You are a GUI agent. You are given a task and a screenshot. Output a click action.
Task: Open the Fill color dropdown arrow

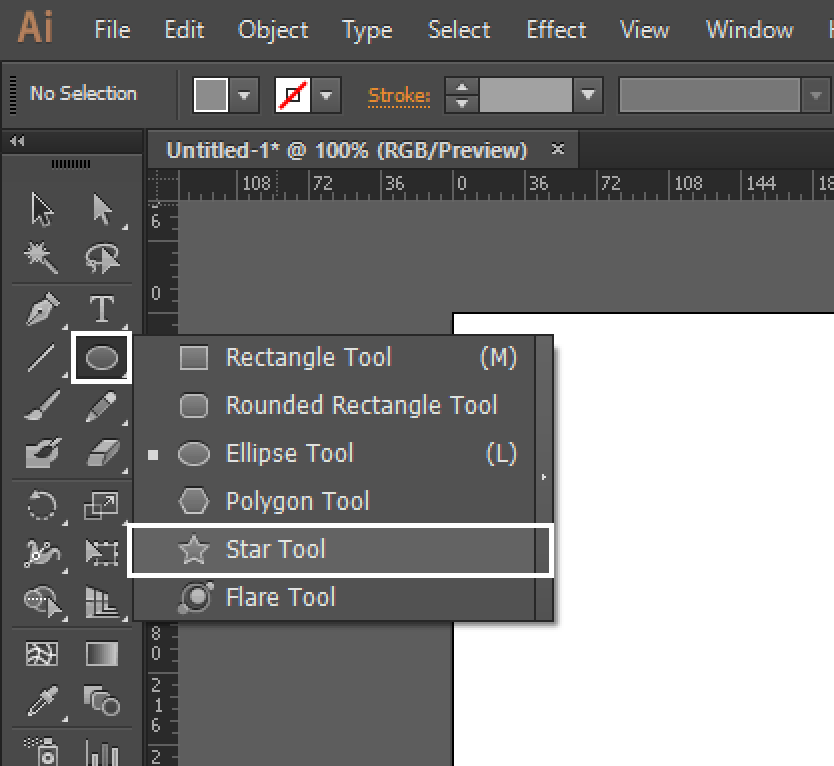244,95
